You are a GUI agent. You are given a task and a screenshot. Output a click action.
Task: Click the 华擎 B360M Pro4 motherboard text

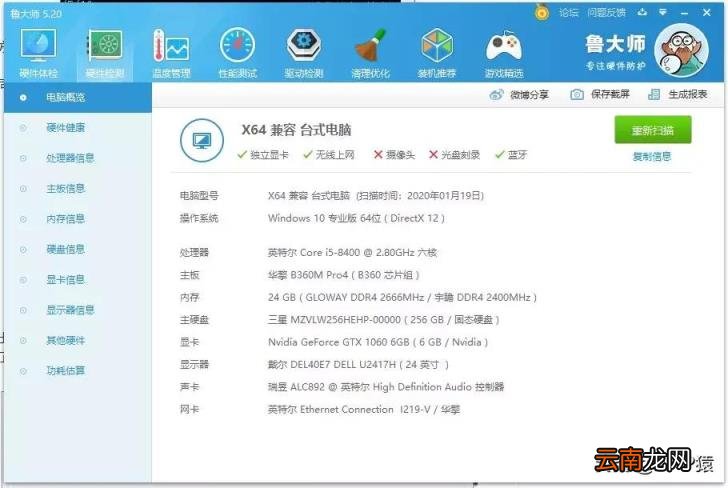click(x=344, y=275)
